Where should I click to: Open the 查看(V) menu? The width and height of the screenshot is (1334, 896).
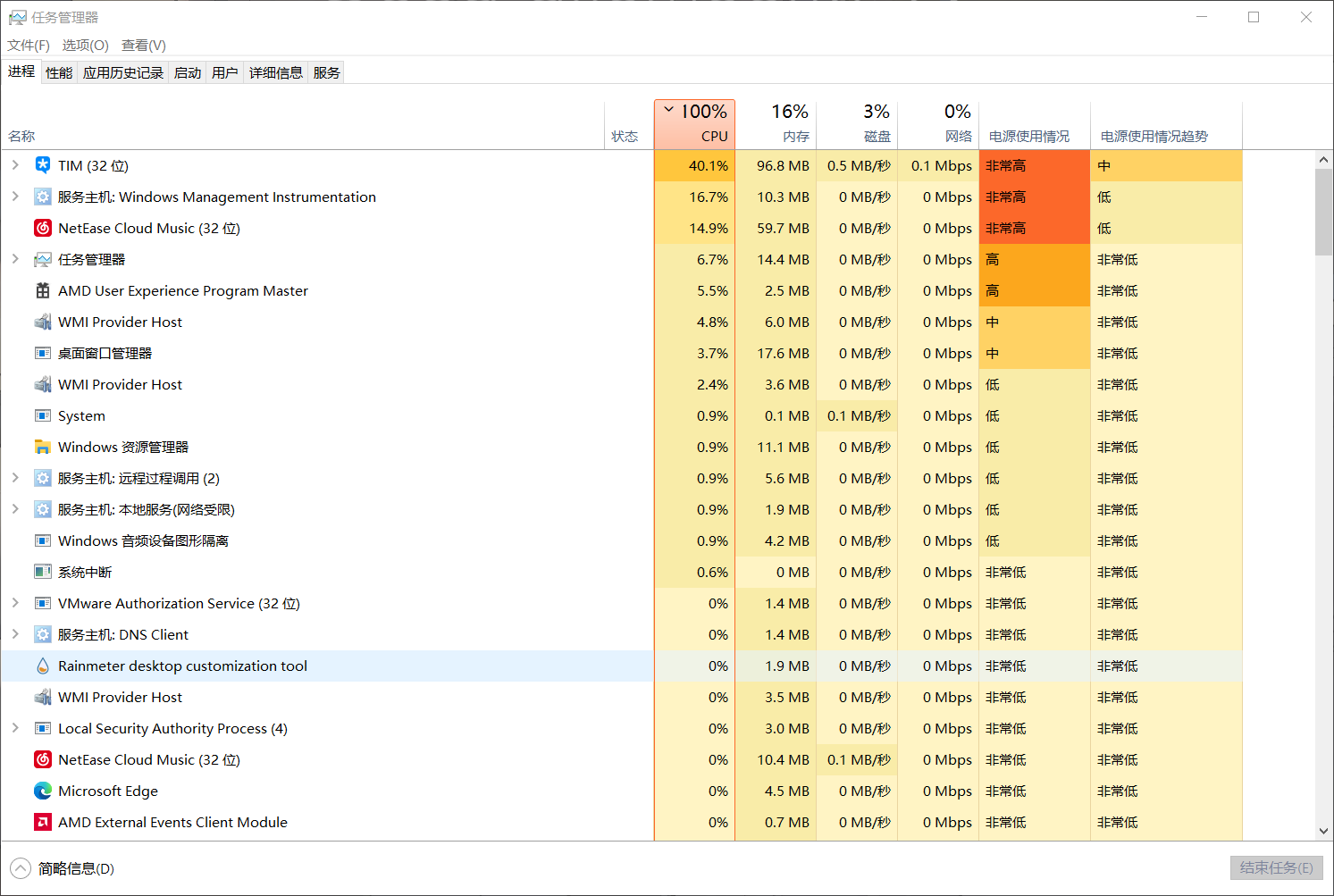pos(144,45)
